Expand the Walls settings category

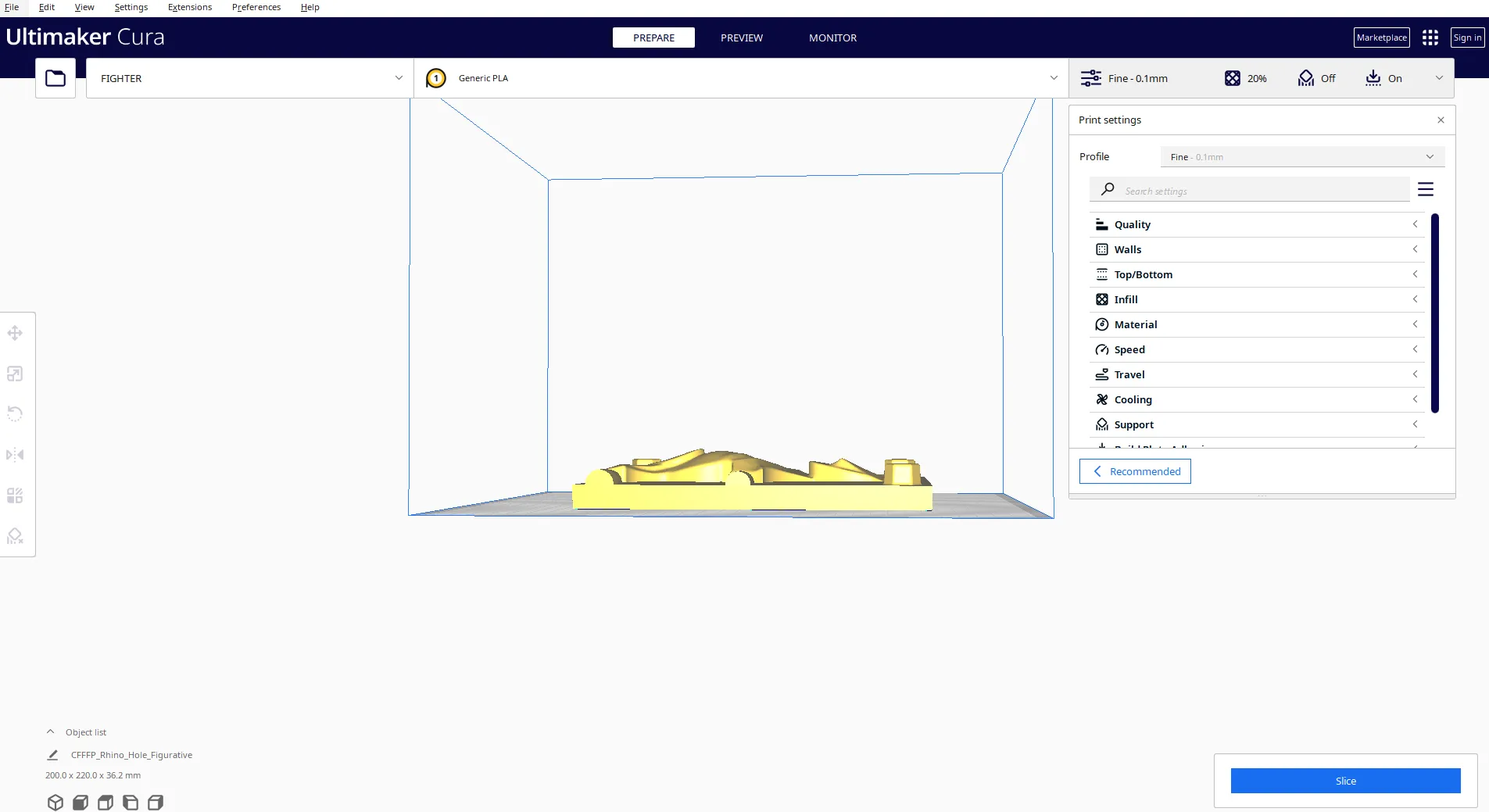point(1257,249)
